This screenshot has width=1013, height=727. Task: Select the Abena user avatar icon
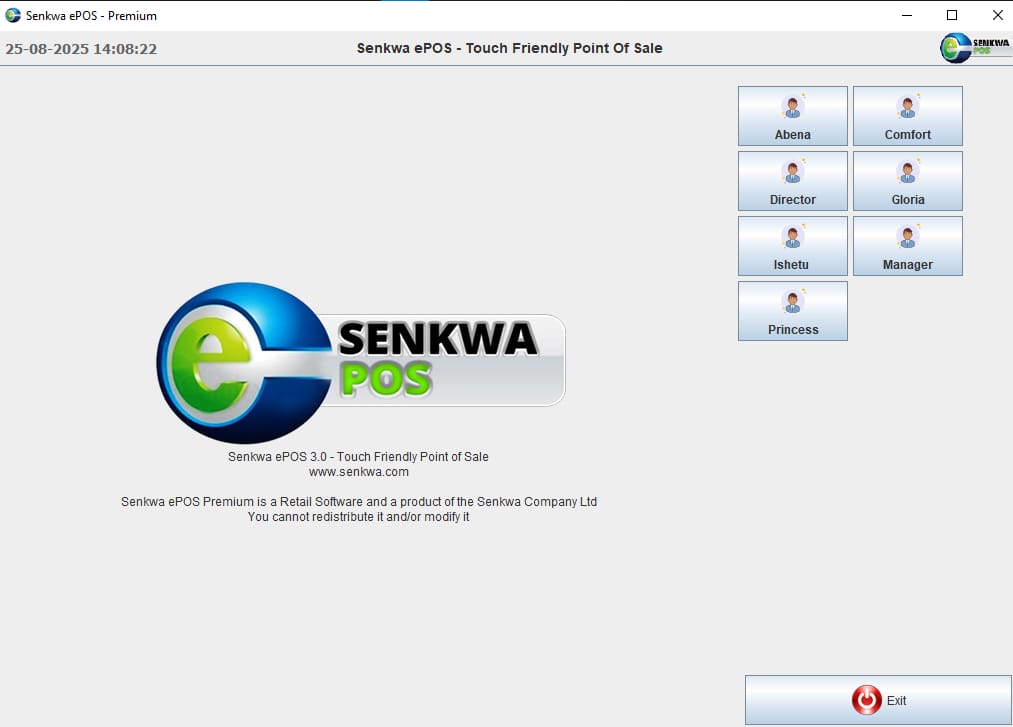click(792, 107)
